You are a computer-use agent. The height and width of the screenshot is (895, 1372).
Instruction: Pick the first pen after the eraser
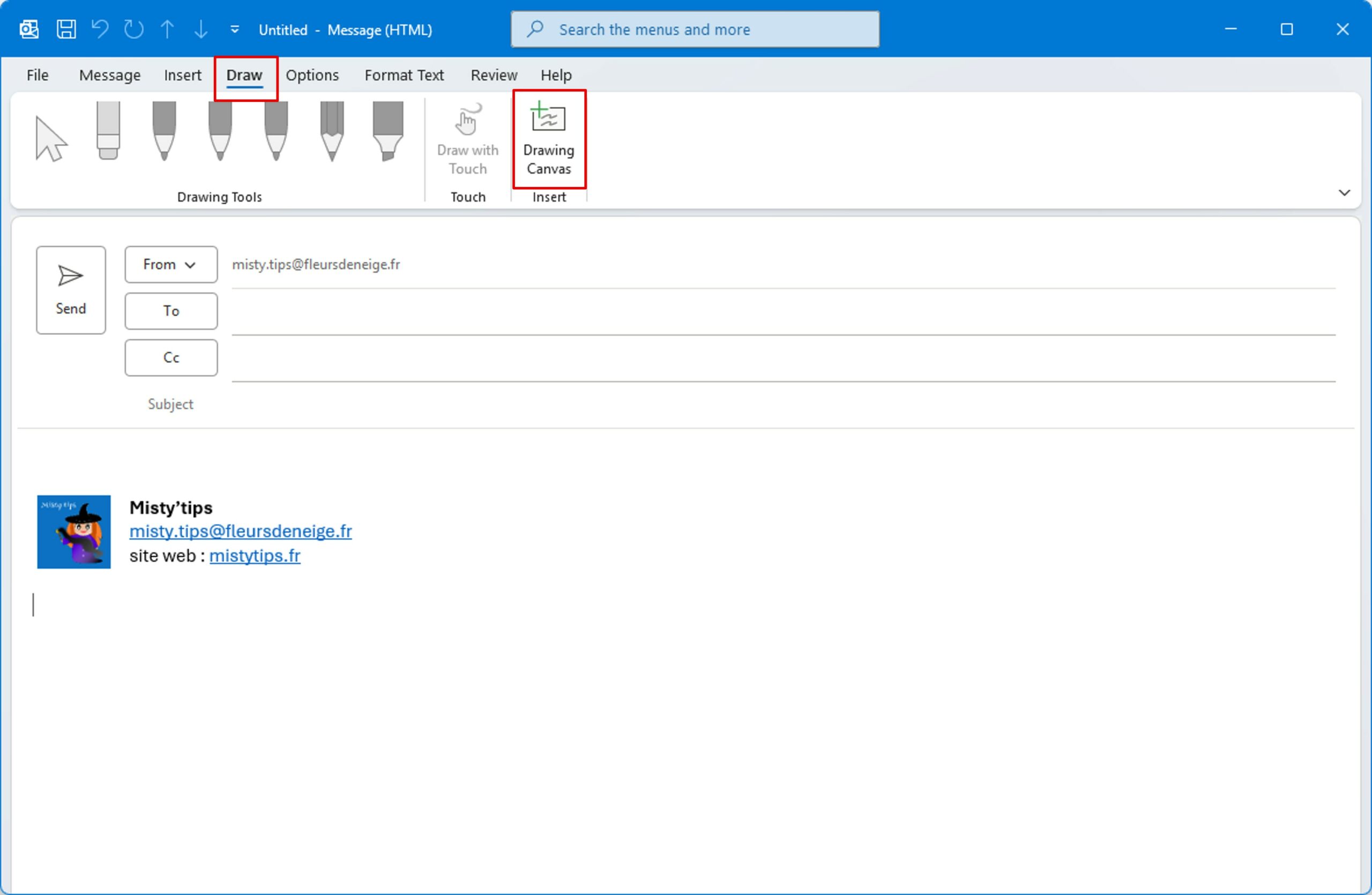(x=165, y=131)
